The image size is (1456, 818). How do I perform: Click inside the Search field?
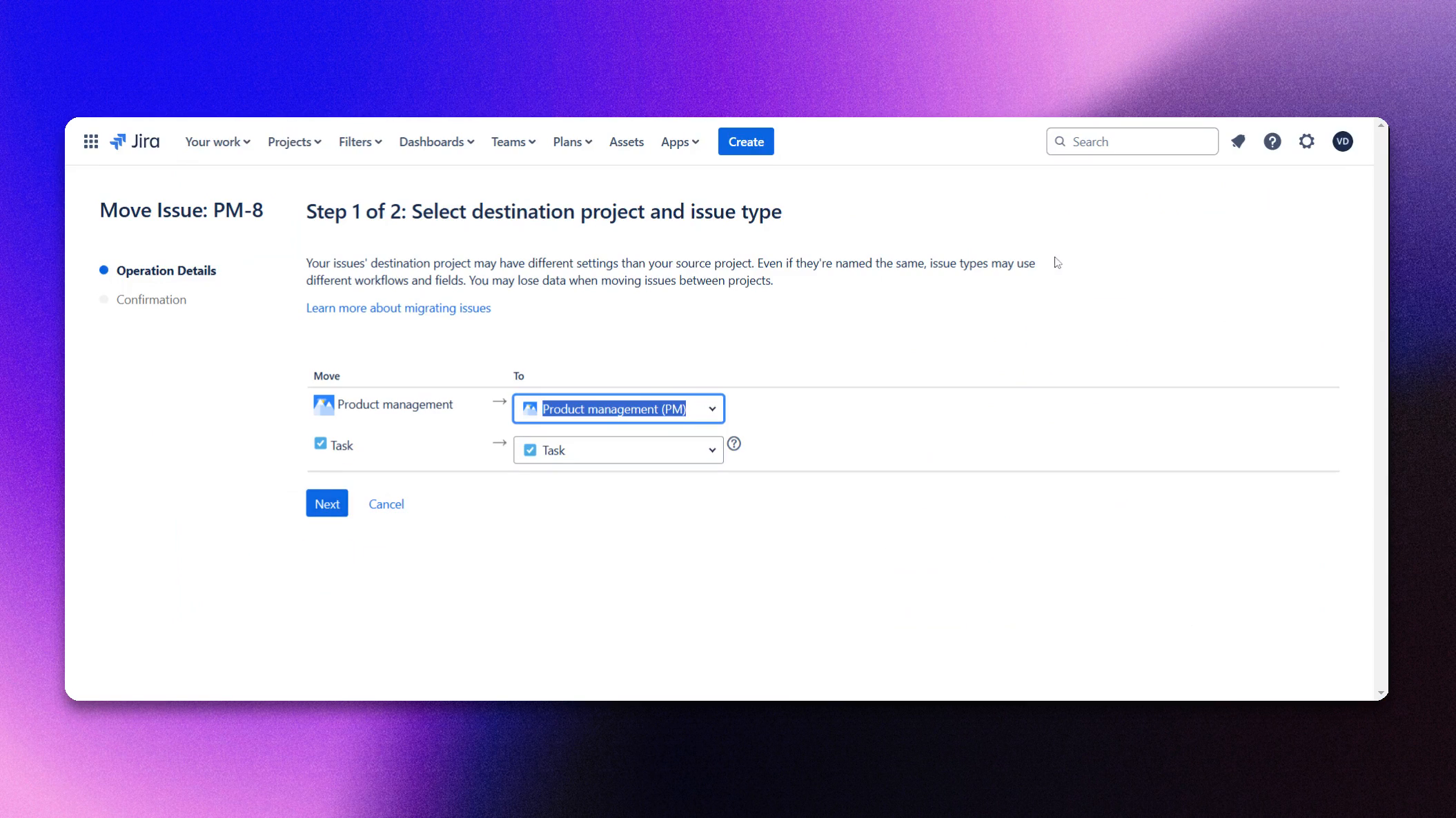tap(1132, 141)
